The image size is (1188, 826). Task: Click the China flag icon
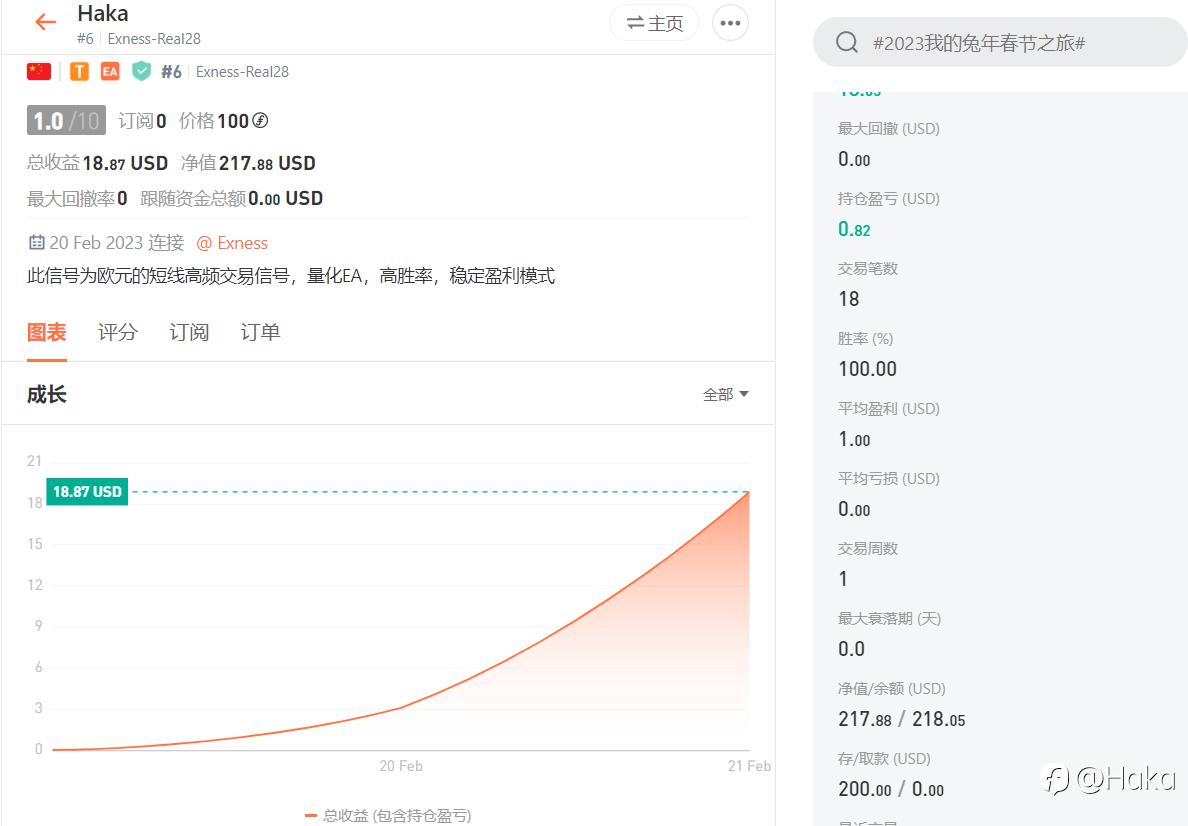click(x=39, y=71)
